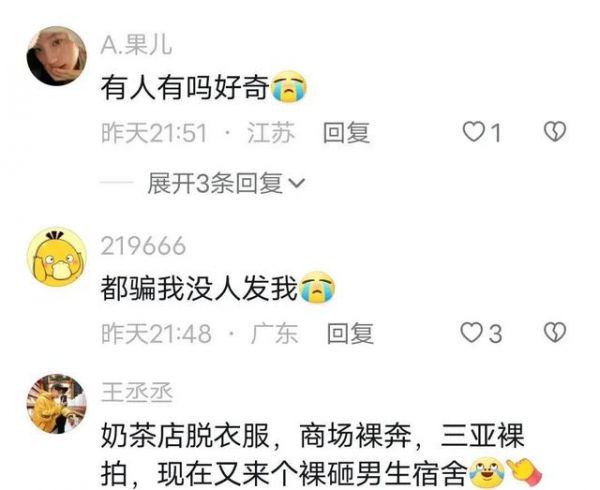Viewport: 600px width, 490px height.
Task: Open username 219666 profile link
Action: pyautogui.click(x=143, y=246)
